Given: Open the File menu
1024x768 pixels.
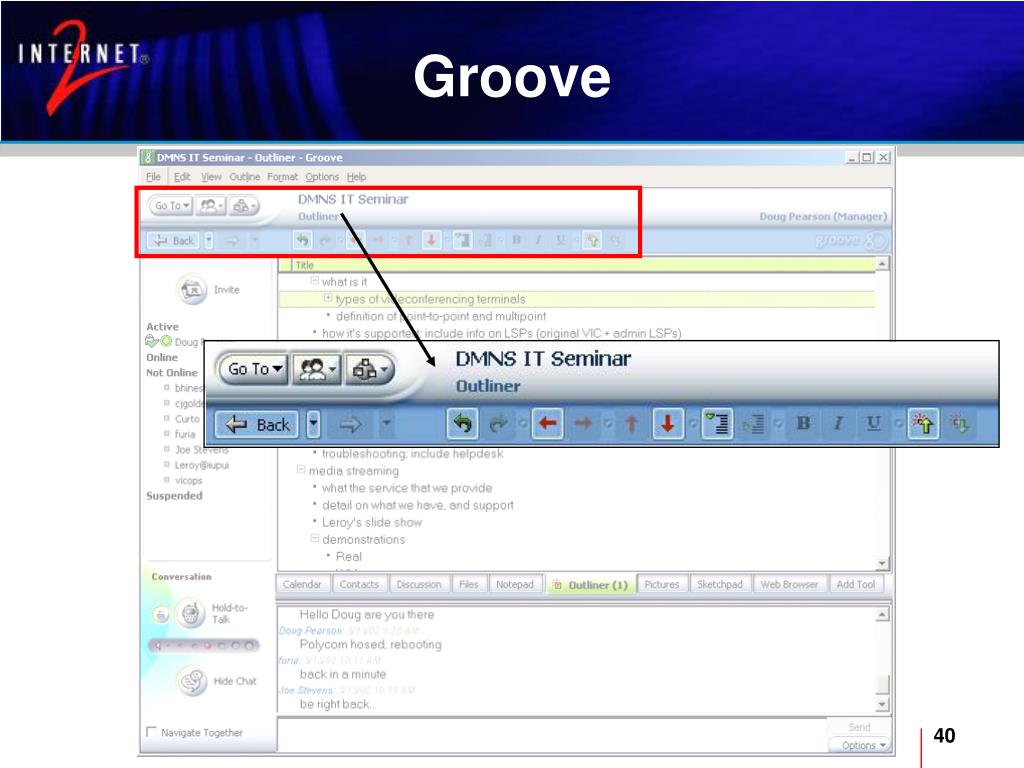Looking at the screenshot, I should [153, 177].
